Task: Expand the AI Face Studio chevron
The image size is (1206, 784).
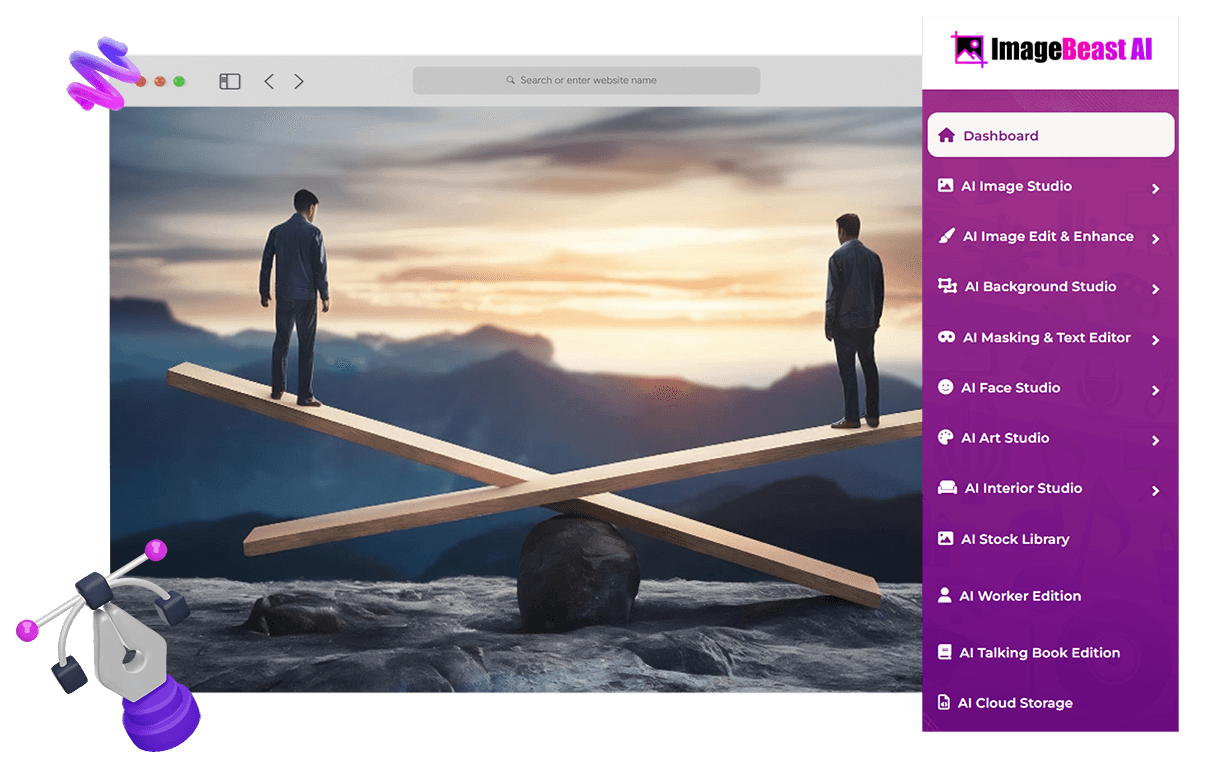Action: 1155,390
